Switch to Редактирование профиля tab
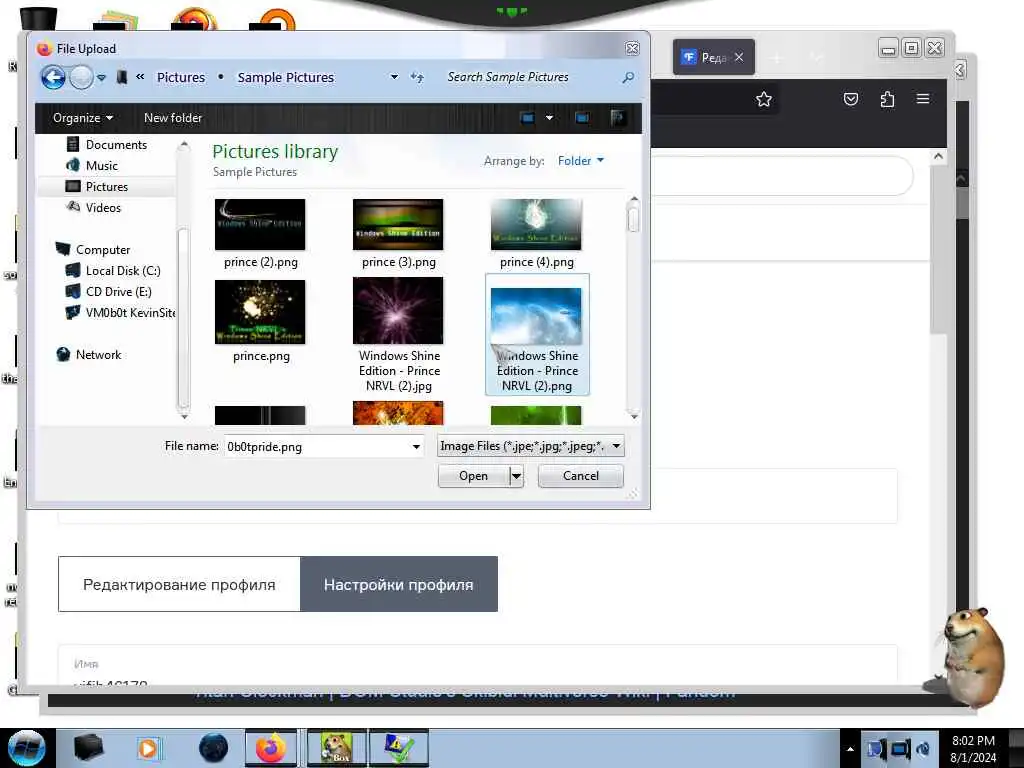This screenshot has width=1024, height=768. [x=179, y=584]
